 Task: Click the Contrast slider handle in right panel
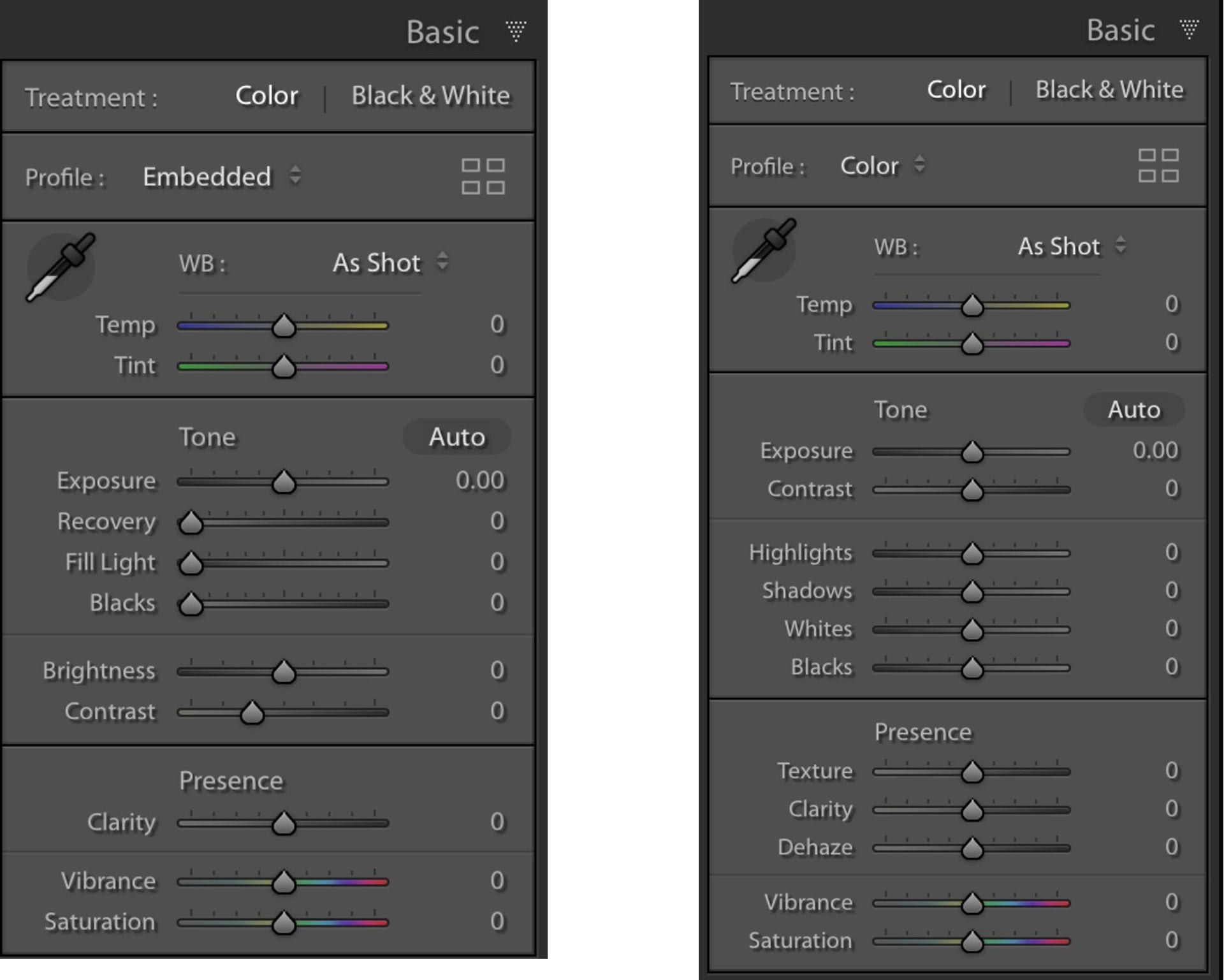pos(972,491)
